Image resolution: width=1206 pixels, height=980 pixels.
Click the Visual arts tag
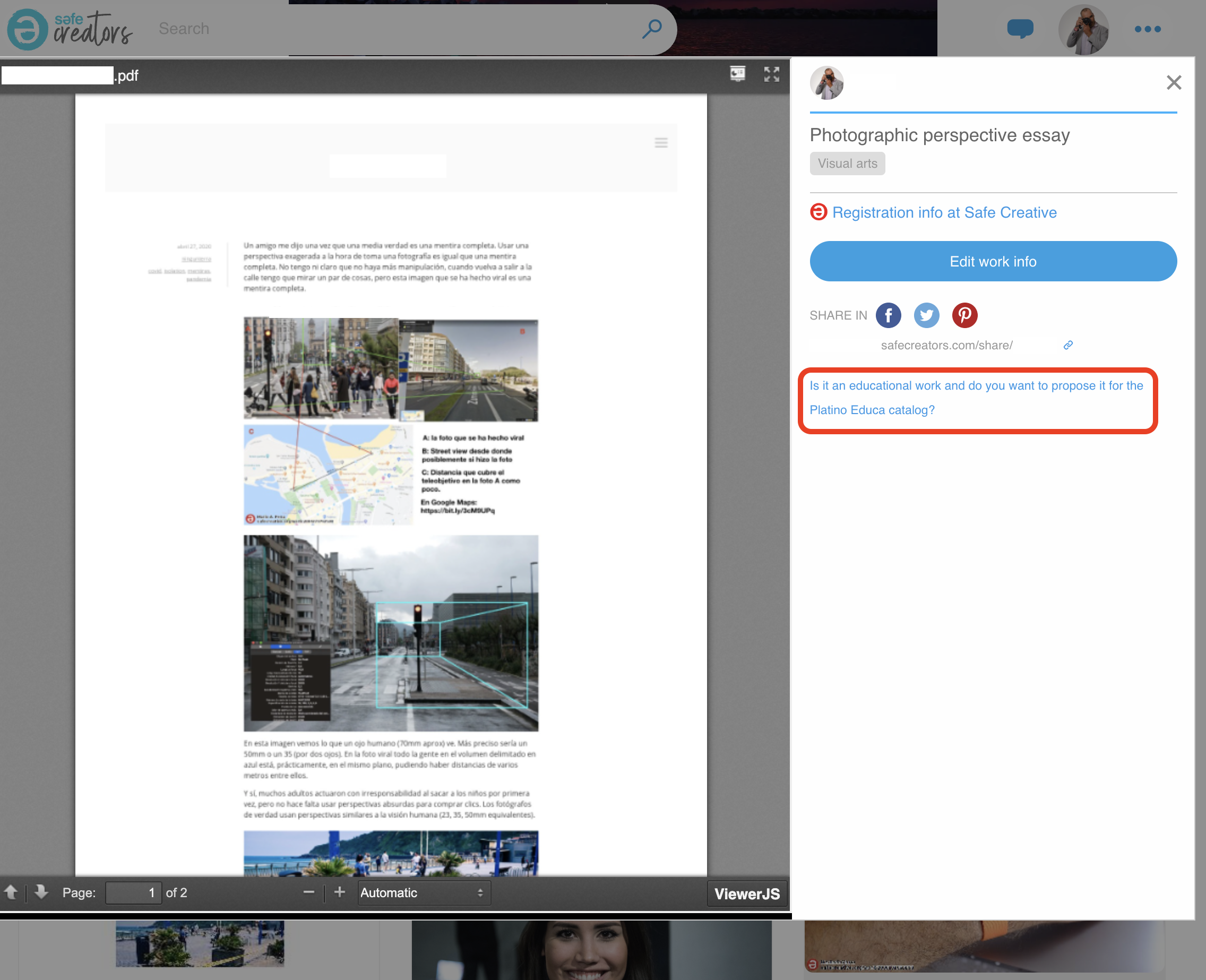(x=847, y=164)
